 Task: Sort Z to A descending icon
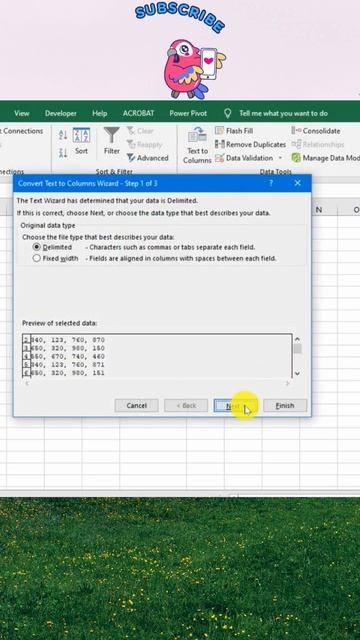click(63, 153)
